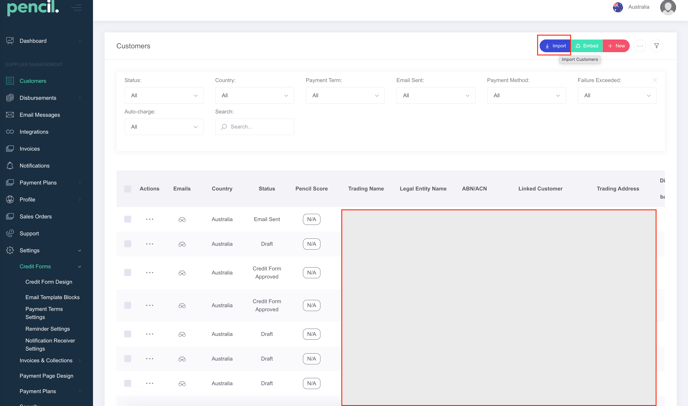Click the Import button
The image size is (688, 406).
(555, 46)
